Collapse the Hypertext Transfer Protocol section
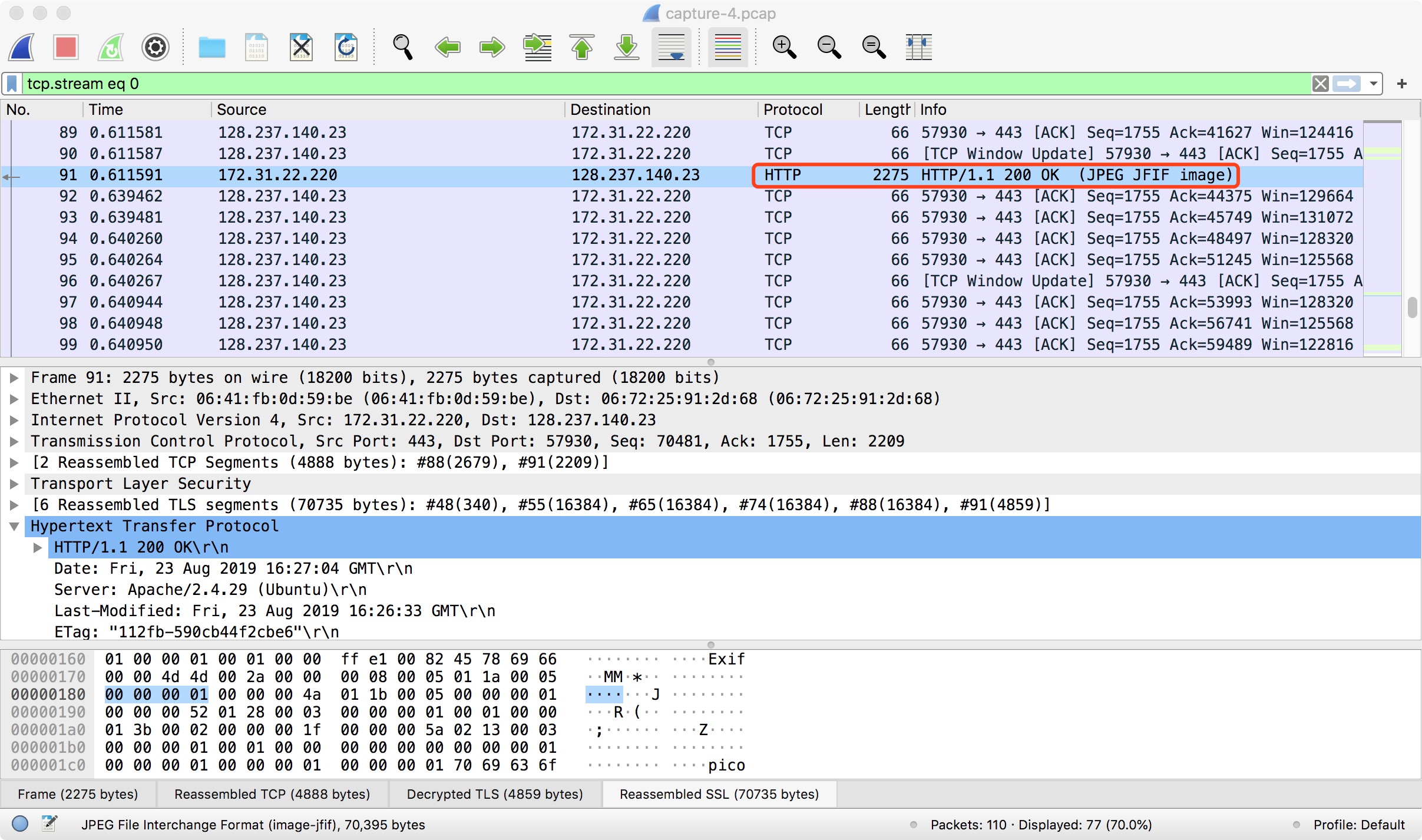 (x=15, y=526)
